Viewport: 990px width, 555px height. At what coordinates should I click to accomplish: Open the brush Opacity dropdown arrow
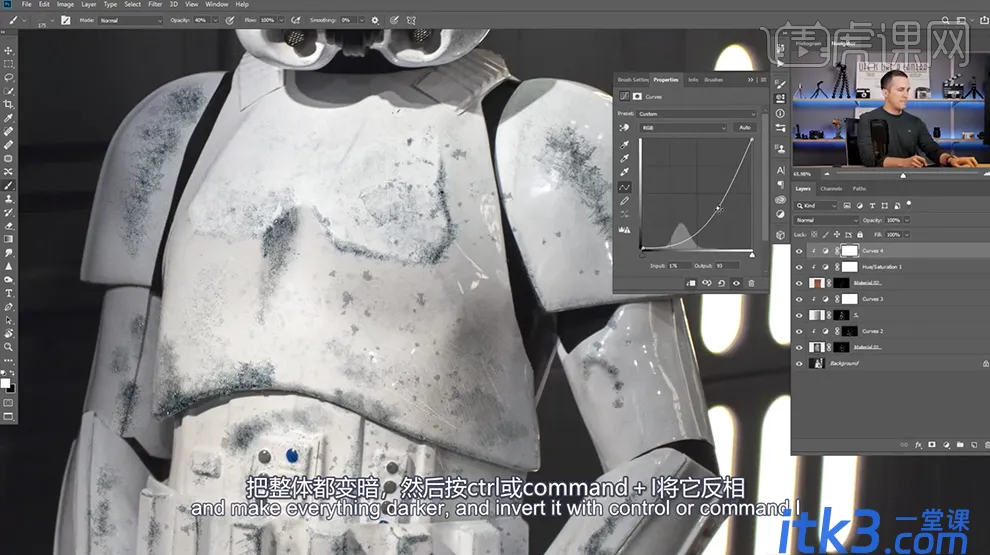pos(215,20)
